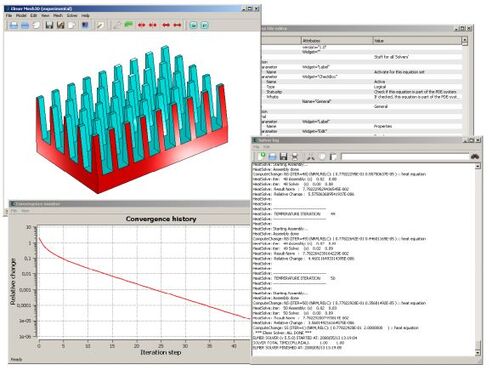Screen dimensions: 492x376
Task: Click the clipboard Paste icon in Solver log
Action: (x=333, y=157)
